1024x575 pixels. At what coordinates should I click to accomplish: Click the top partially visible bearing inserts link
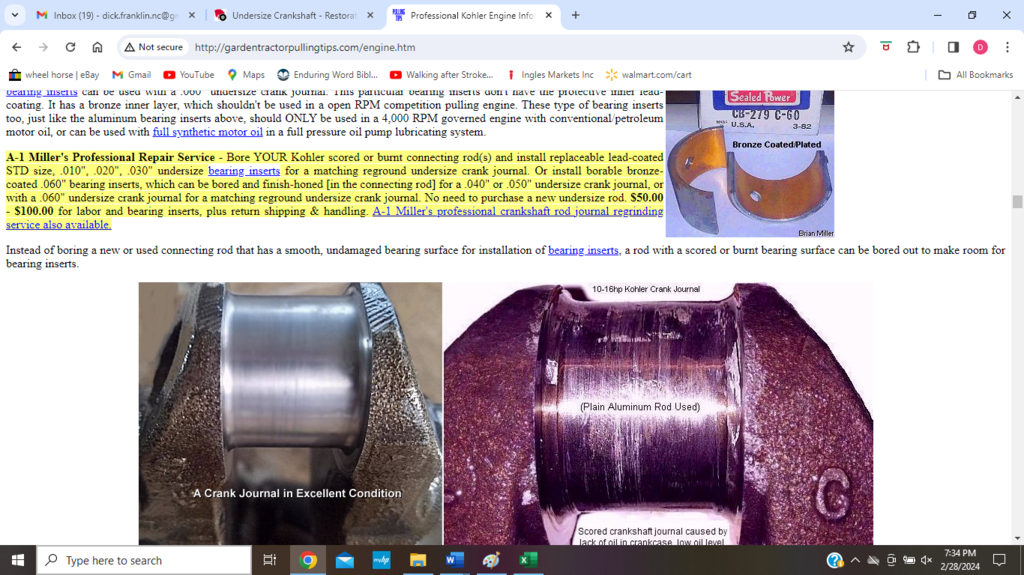pos(42,93)
